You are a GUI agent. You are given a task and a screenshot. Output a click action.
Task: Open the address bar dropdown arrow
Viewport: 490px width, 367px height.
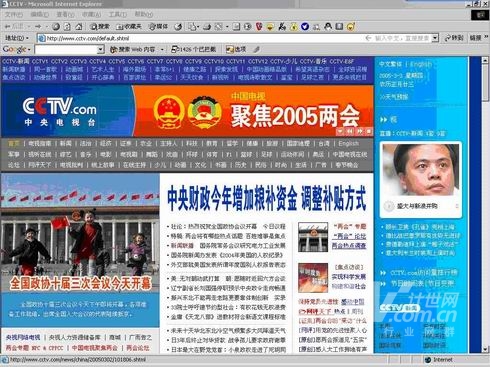click(435, 38)
